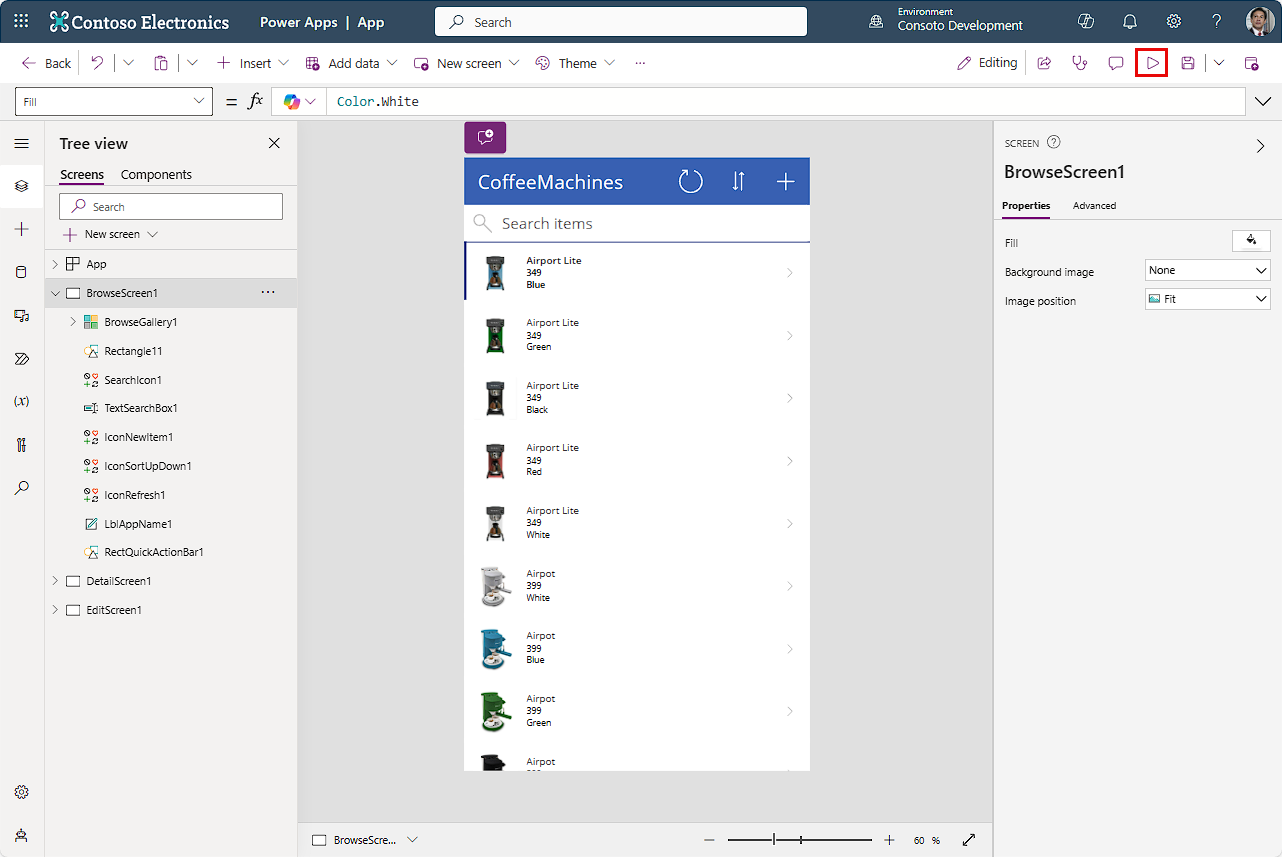Toggle the hamburger menu in the left rail
This screenshot has height=857, width=1282.
pos(22,144)
